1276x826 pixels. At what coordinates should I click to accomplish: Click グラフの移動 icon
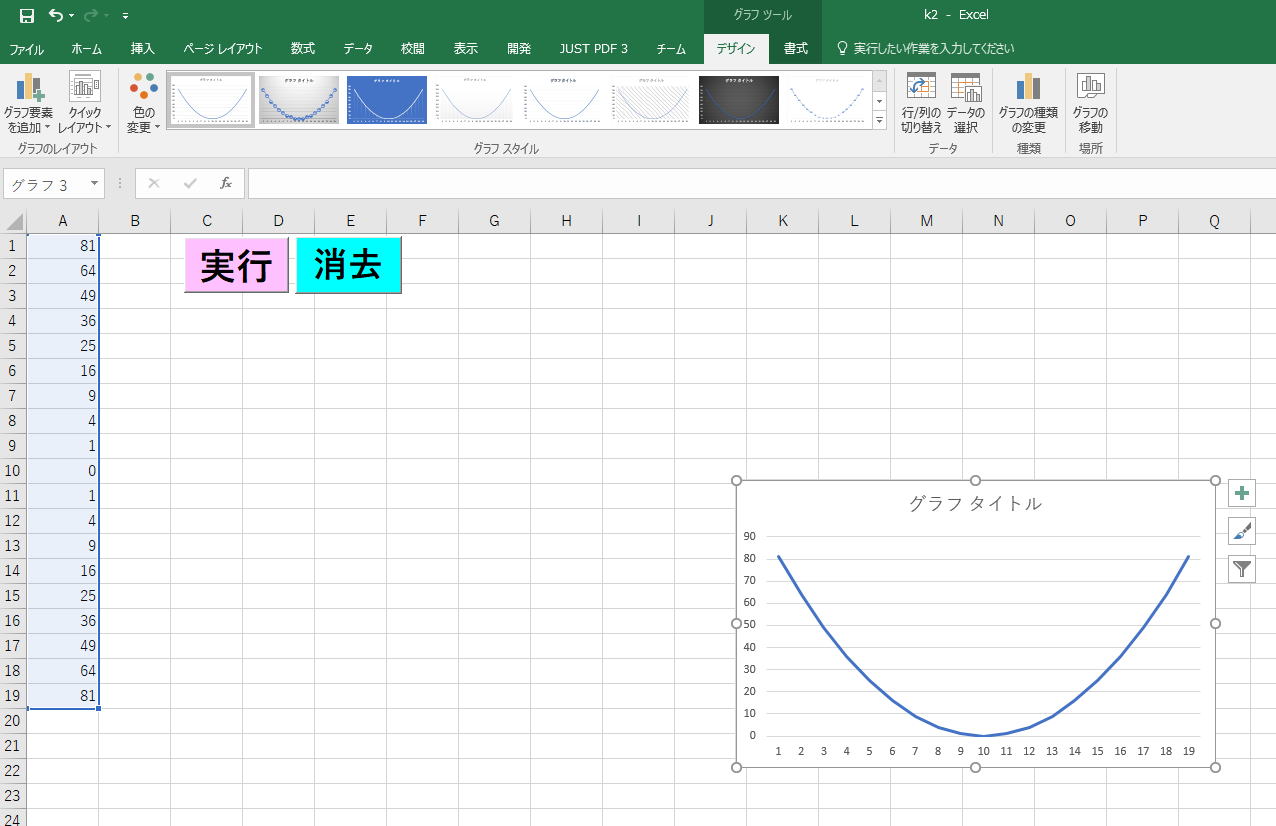point(1090,103)
